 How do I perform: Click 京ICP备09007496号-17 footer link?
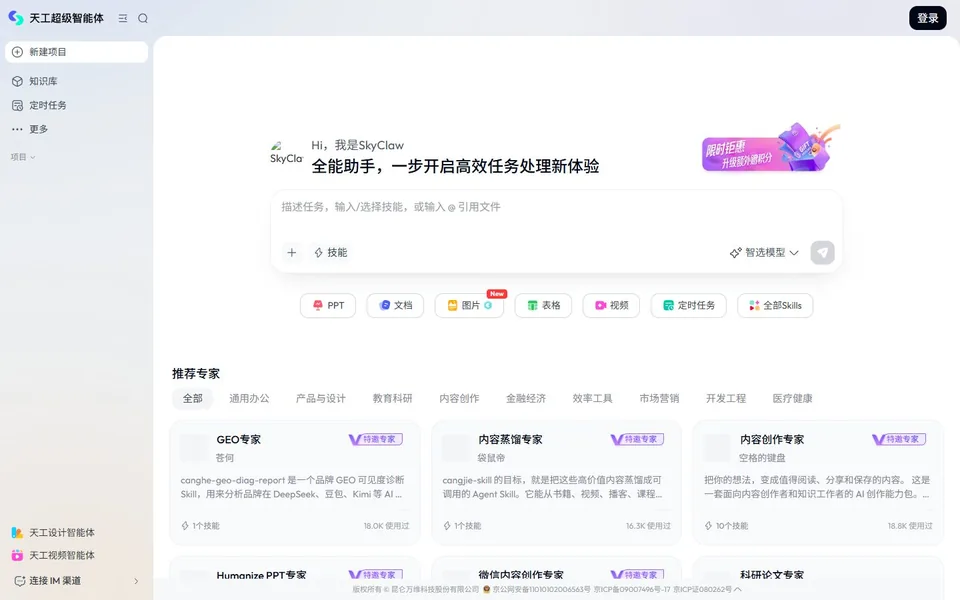tap(632, 590)
